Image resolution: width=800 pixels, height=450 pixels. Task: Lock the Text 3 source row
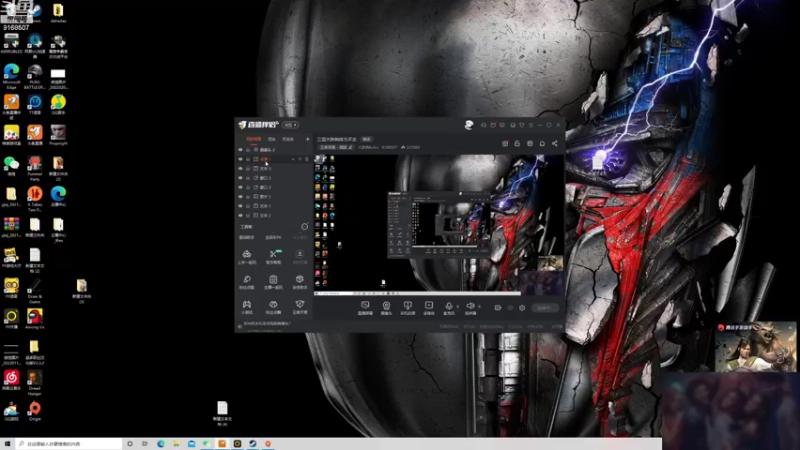(x=248, y=168)
